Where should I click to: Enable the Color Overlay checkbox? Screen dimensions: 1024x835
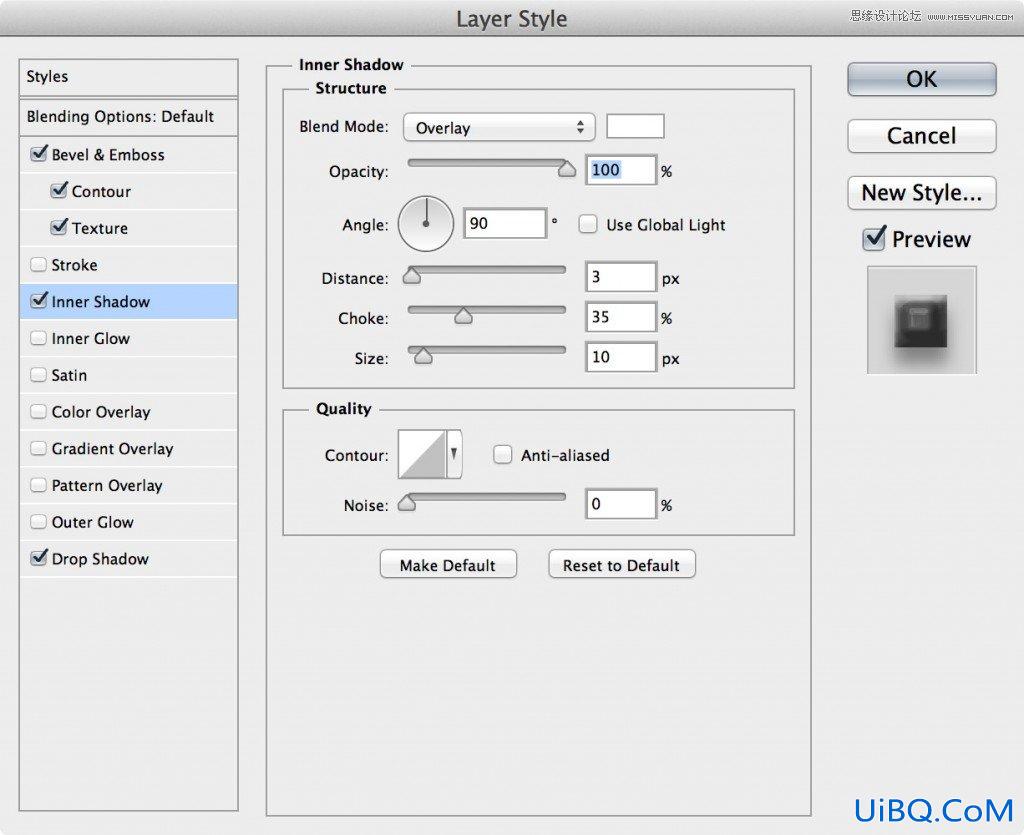39,411
